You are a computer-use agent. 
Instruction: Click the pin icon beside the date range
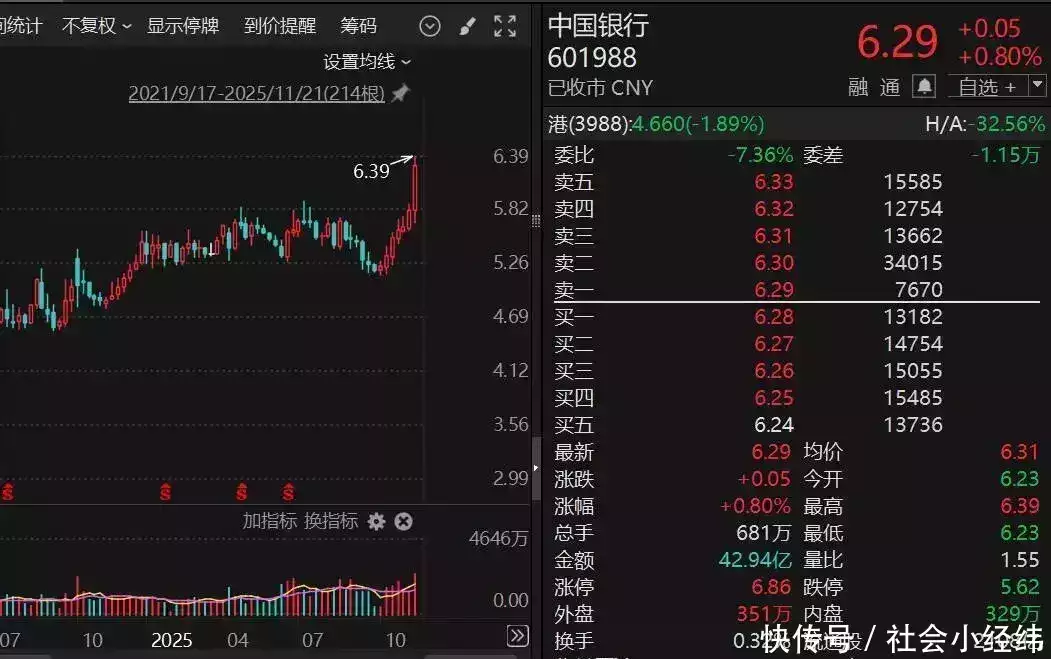point(399,91)
